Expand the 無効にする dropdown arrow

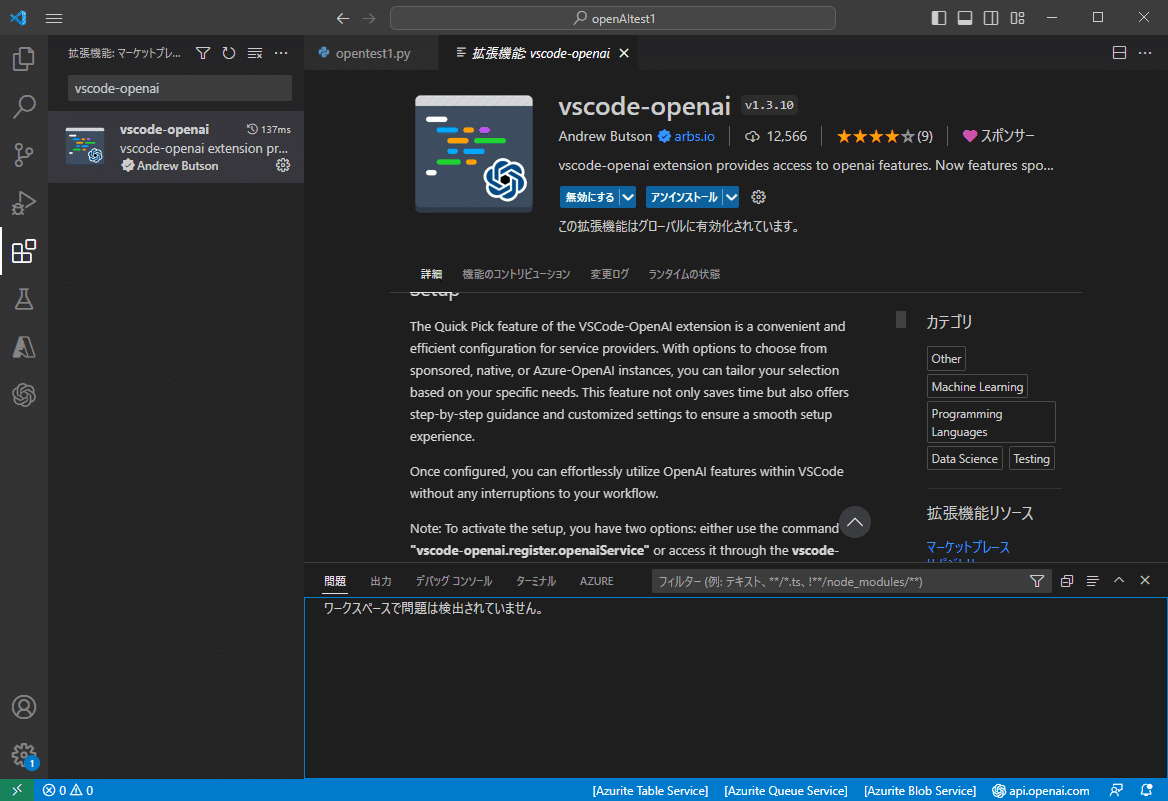(x=627, y=197)
